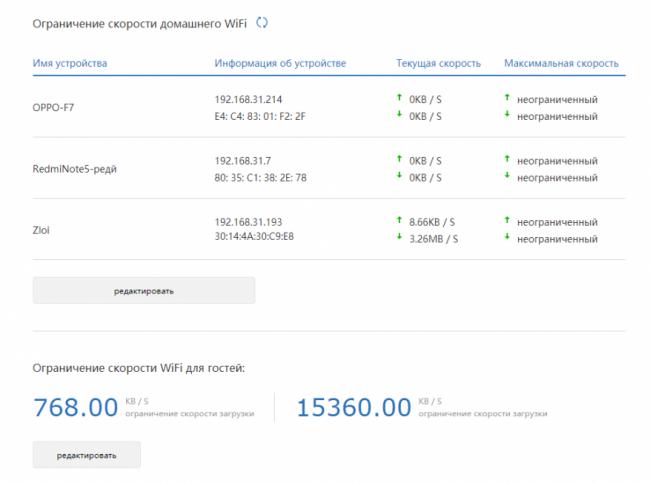Click the Текущая скорость column header
The image size is (650, 483).
[438, 64]
